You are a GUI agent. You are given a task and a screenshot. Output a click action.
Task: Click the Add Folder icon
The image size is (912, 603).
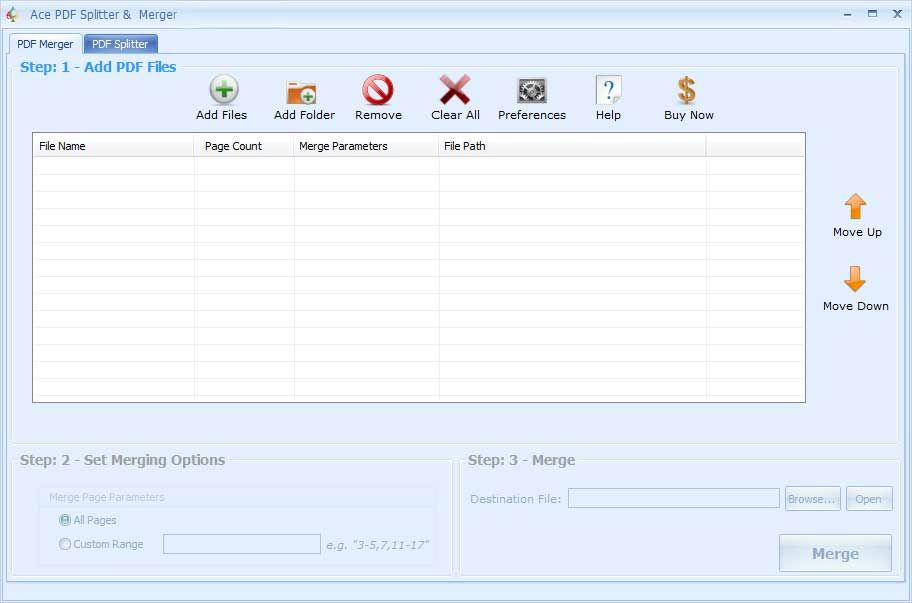click(x=302, y=92)
